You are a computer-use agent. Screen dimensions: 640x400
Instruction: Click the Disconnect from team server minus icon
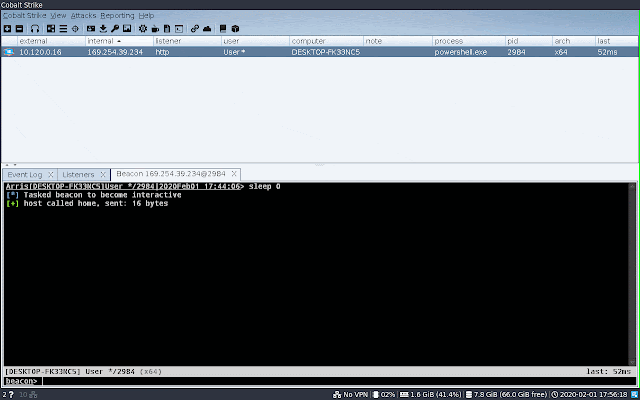coord(19,29)
